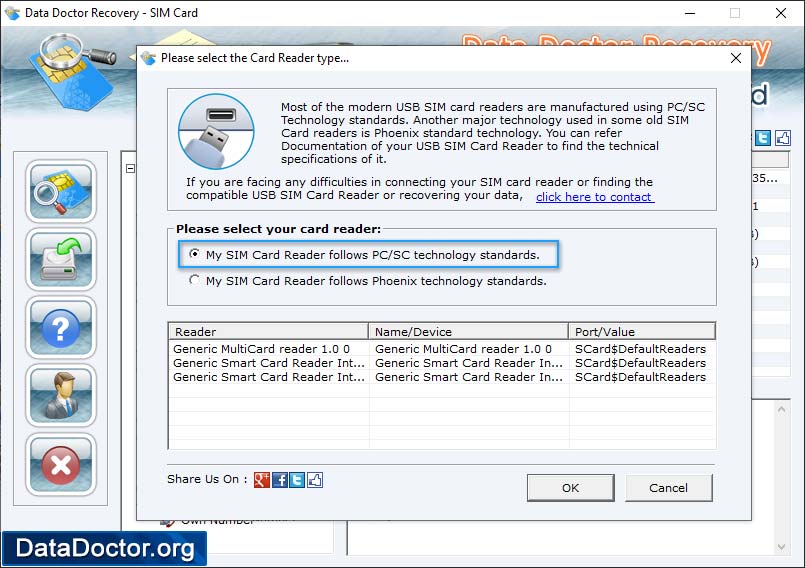Close the Card Reader type dialog
The image size is (805, 568).
pyautogui.click(x=736, y=58)
